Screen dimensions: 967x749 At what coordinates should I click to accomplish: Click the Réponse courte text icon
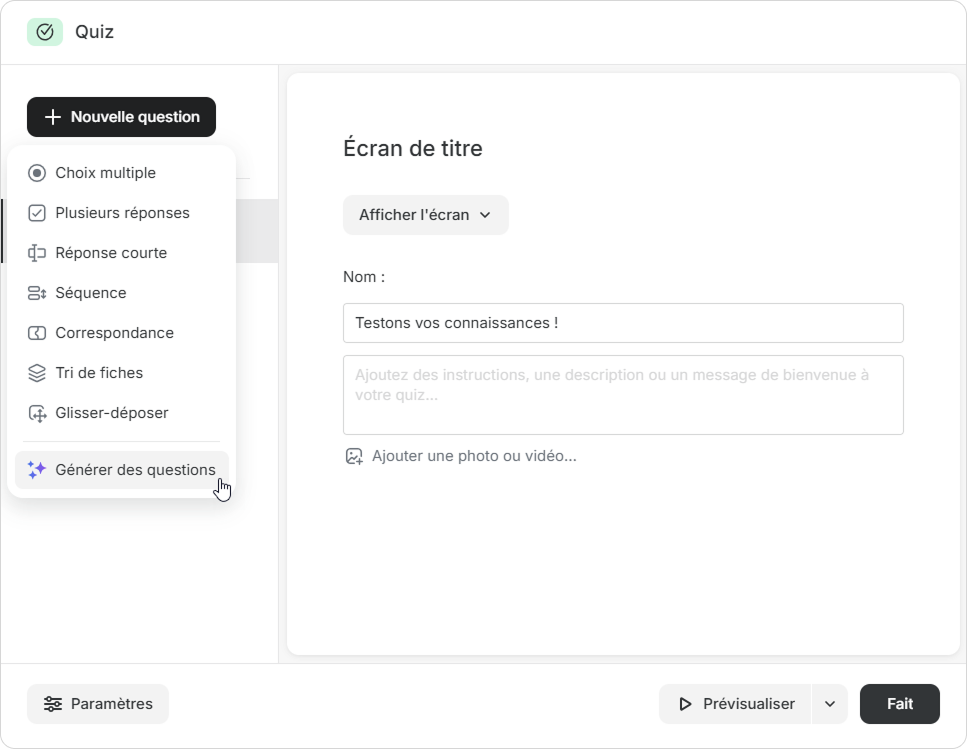click(x=37, y=253)
